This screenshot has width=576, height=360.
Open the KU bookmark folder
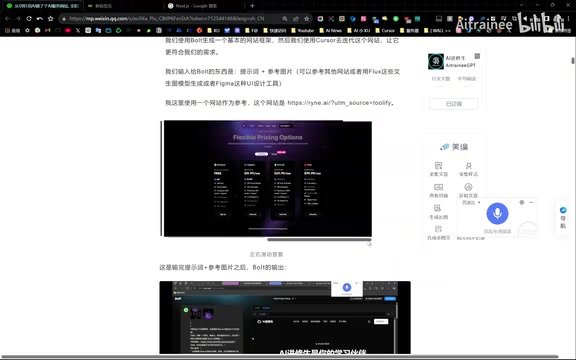[x=213, y=30]
